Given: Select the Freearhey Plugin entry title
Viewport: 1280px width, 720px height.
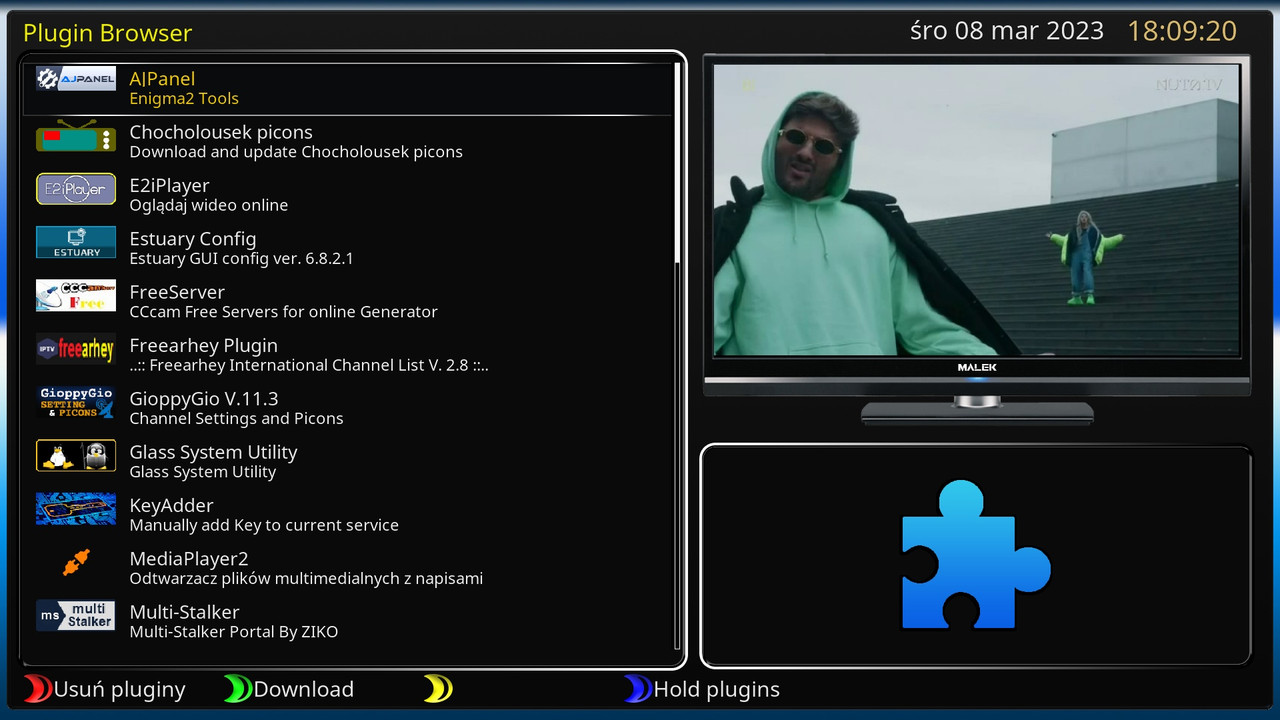Looking at the screenshot, I should click(x=203, y=346).
